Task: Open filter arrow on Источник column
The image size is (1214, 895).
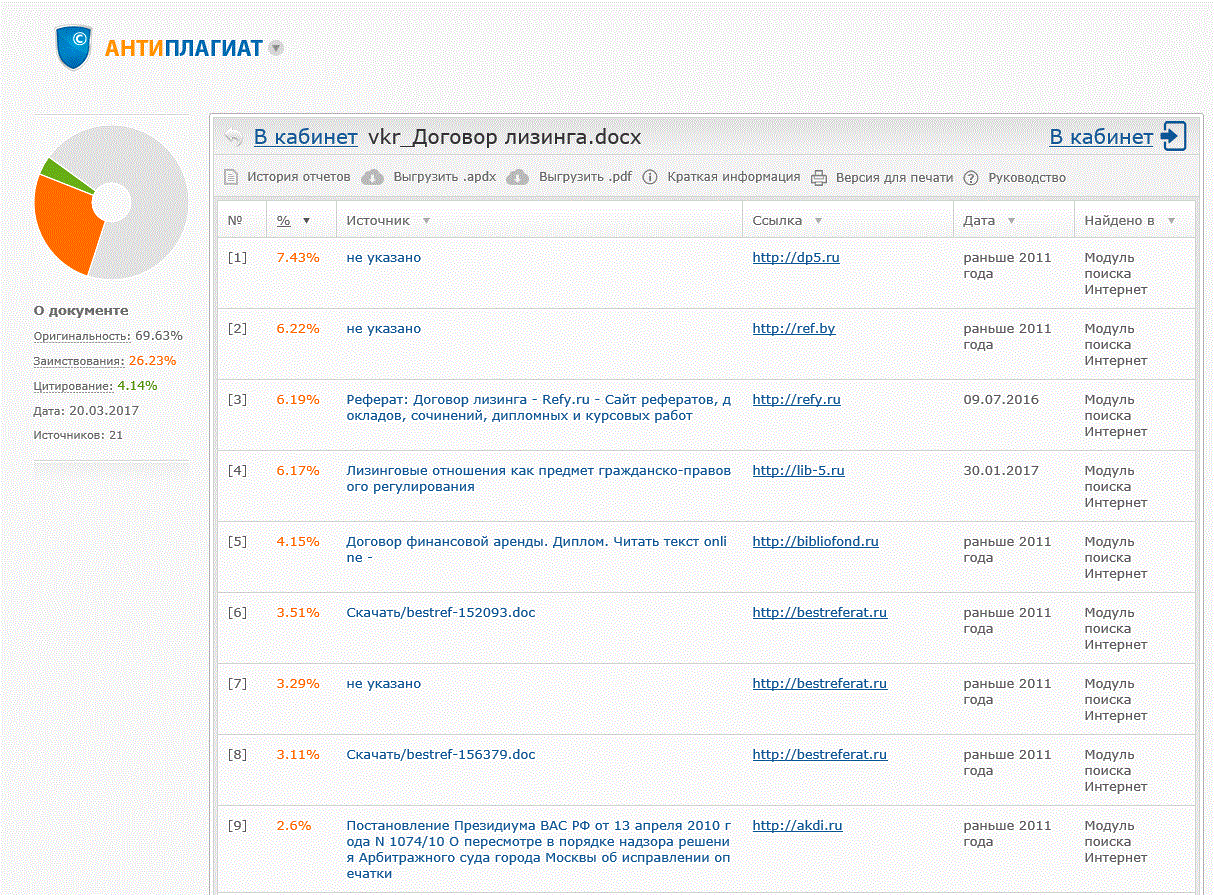Action: pyautogui.click(x=427, y=220)
